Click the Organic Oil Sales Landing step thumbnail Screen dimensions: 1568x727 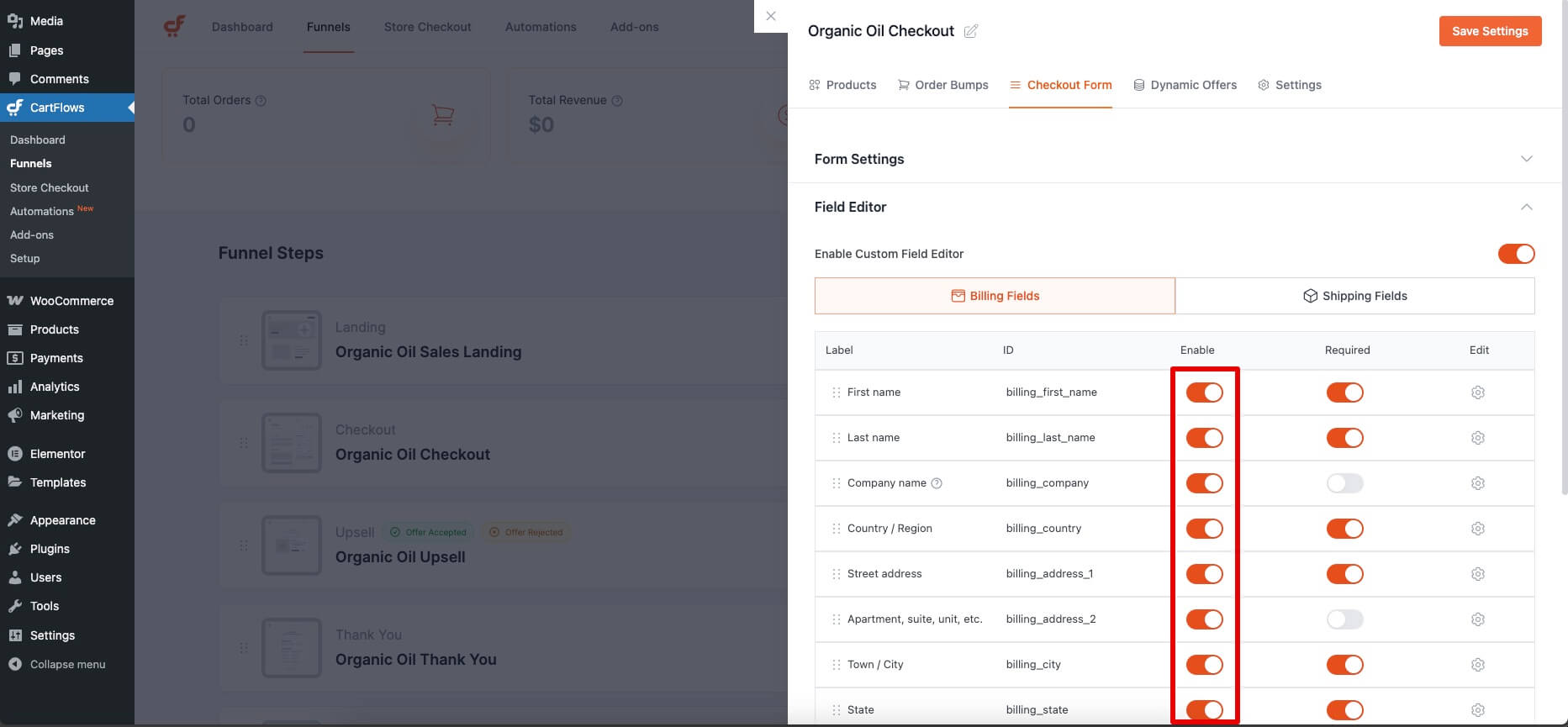[x=292, y=340]
